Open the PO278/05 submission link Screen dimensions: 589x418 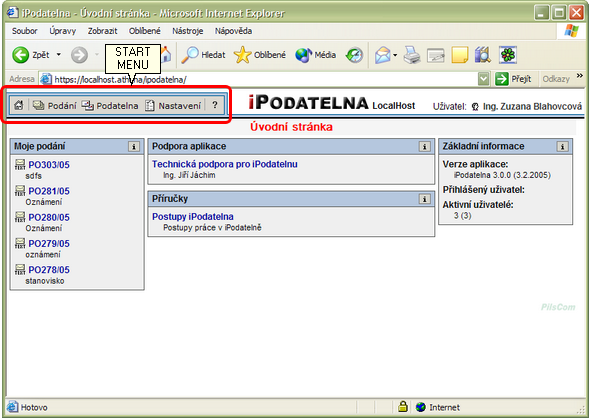[x=49, y=270]
